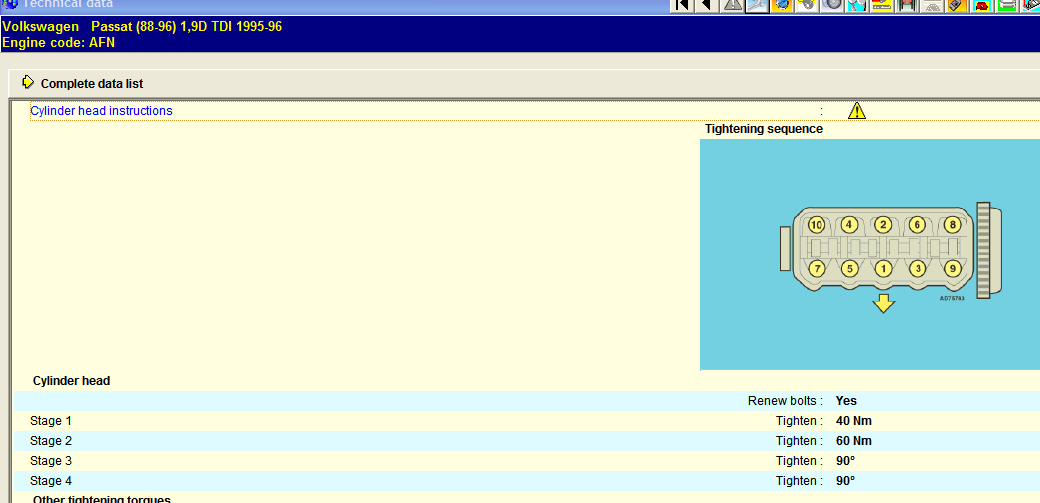
Task: Click the printer toolbar icon
Action: tap(1007, 5)
